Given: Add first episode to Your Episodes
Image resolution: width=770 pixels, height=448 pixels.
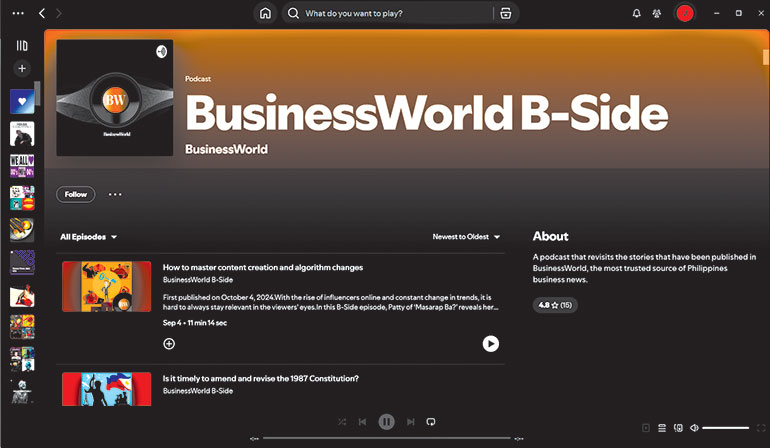Looking at the screenshot, I should [x=169, y=343].
